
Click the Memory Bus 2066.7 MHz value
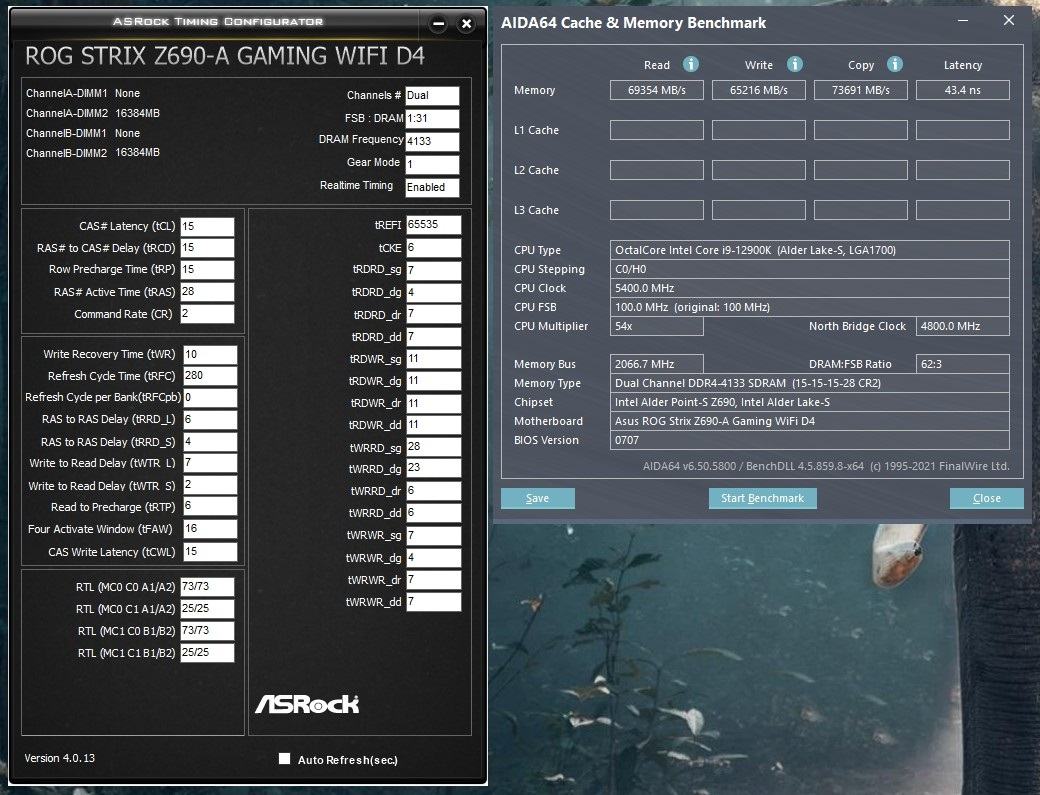[657, 364]
